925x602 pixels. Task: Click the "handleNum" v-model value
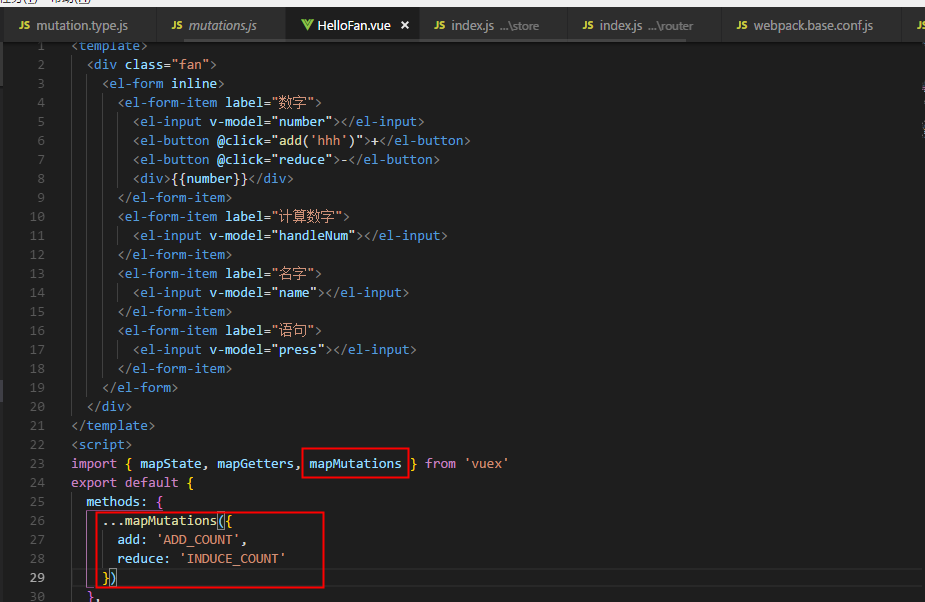click(x=313, y=235)
